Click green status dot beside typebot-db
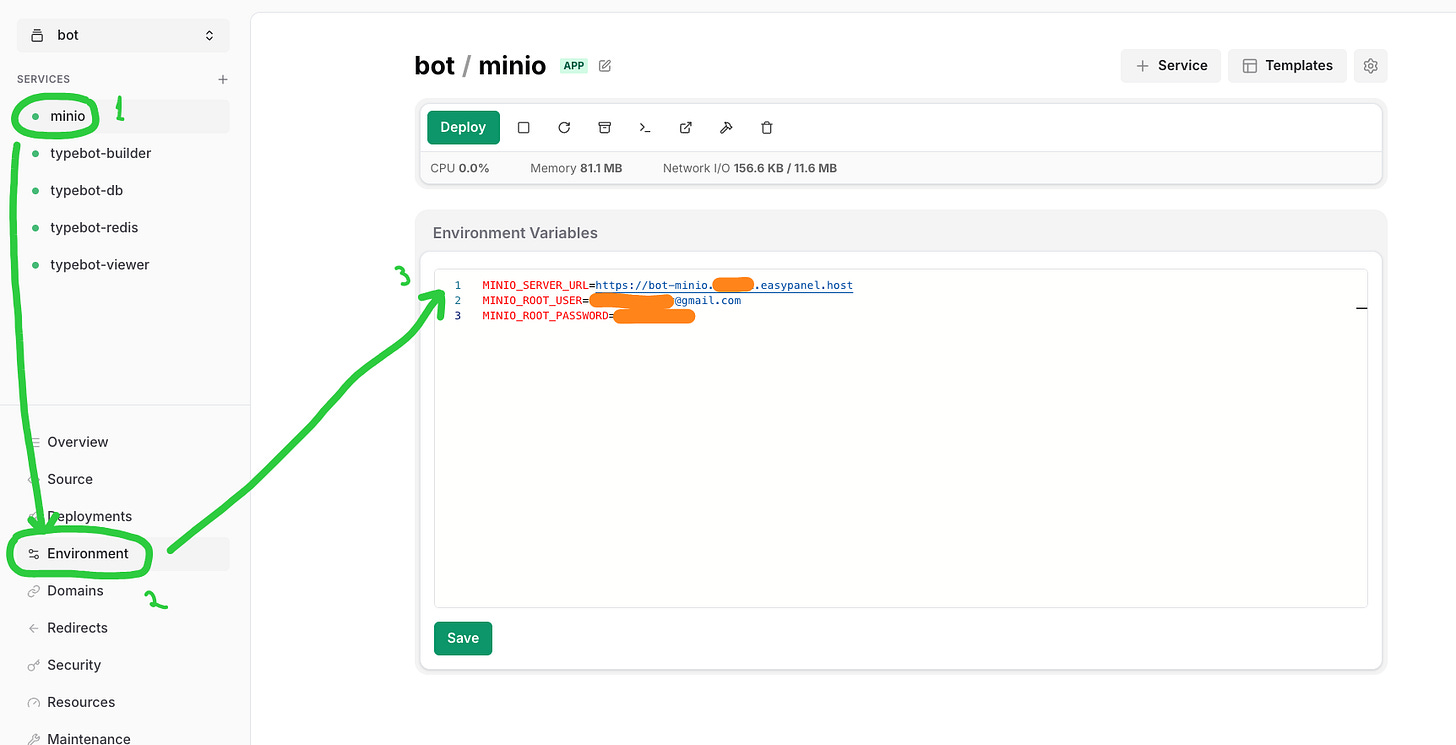This screenshot has width=1456, height=745. click(36, 190)
